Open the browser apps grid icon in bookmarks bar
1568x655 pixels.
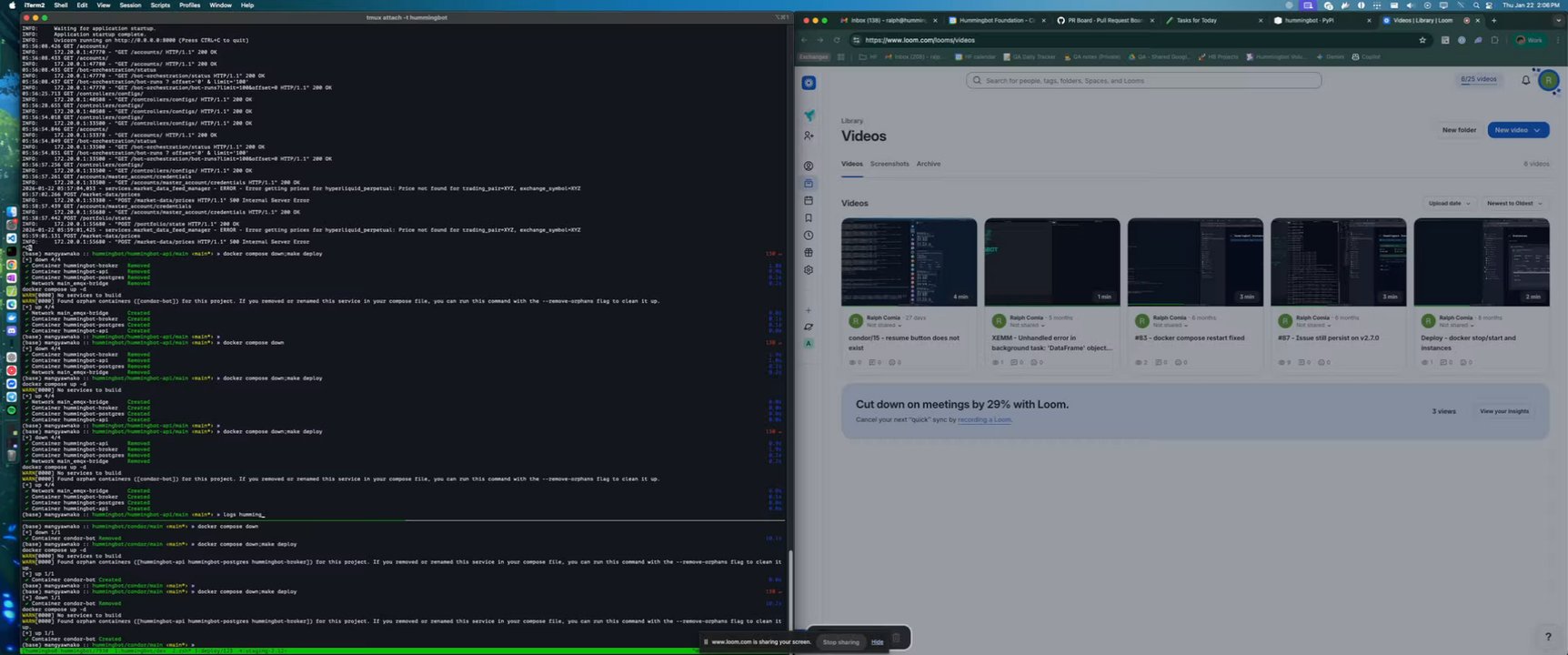click(x=840, y=56)
